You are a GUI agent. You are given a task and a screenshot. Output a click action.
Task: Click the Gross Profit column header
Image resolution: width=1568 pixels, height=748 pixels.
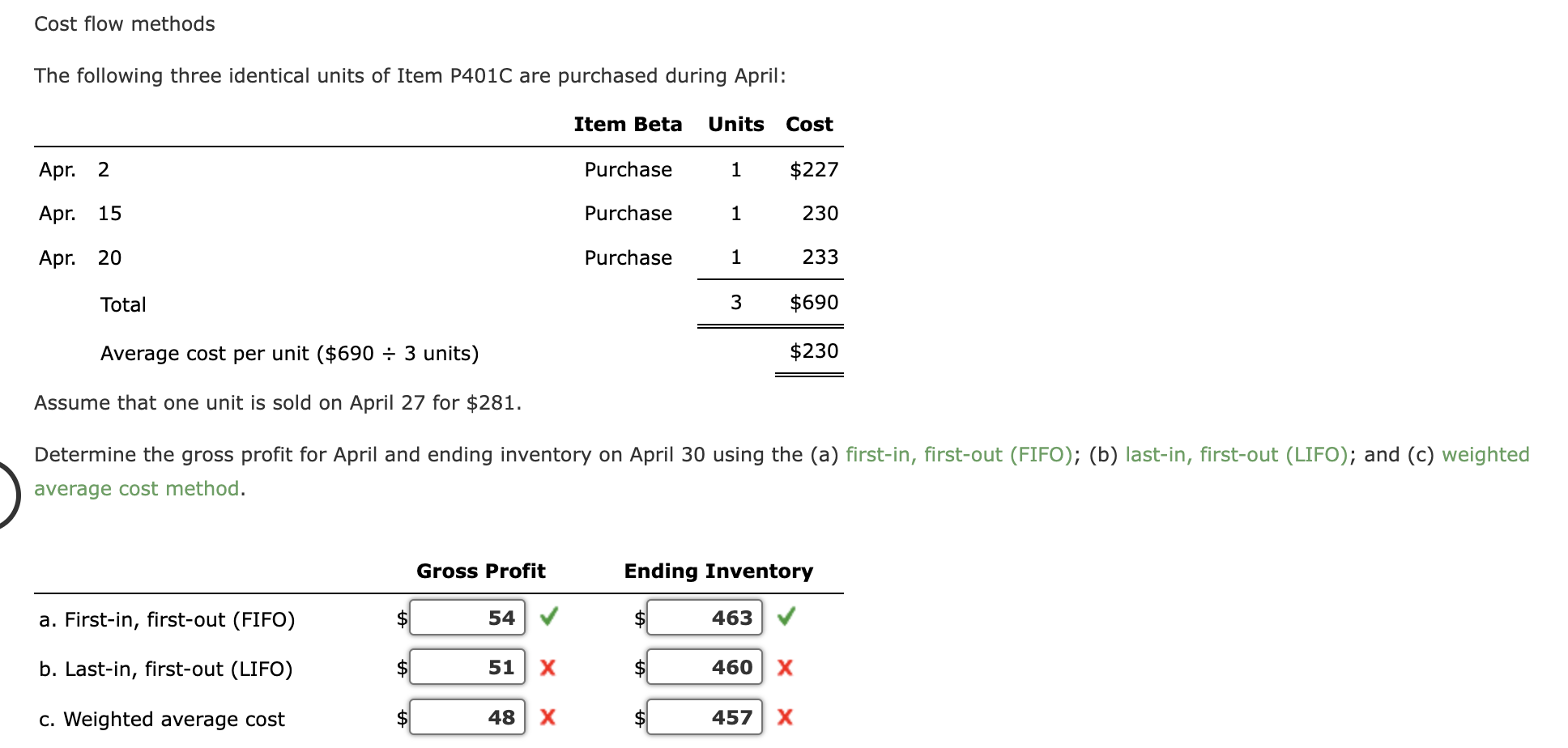pyautogui.click(x=480, y=572)
